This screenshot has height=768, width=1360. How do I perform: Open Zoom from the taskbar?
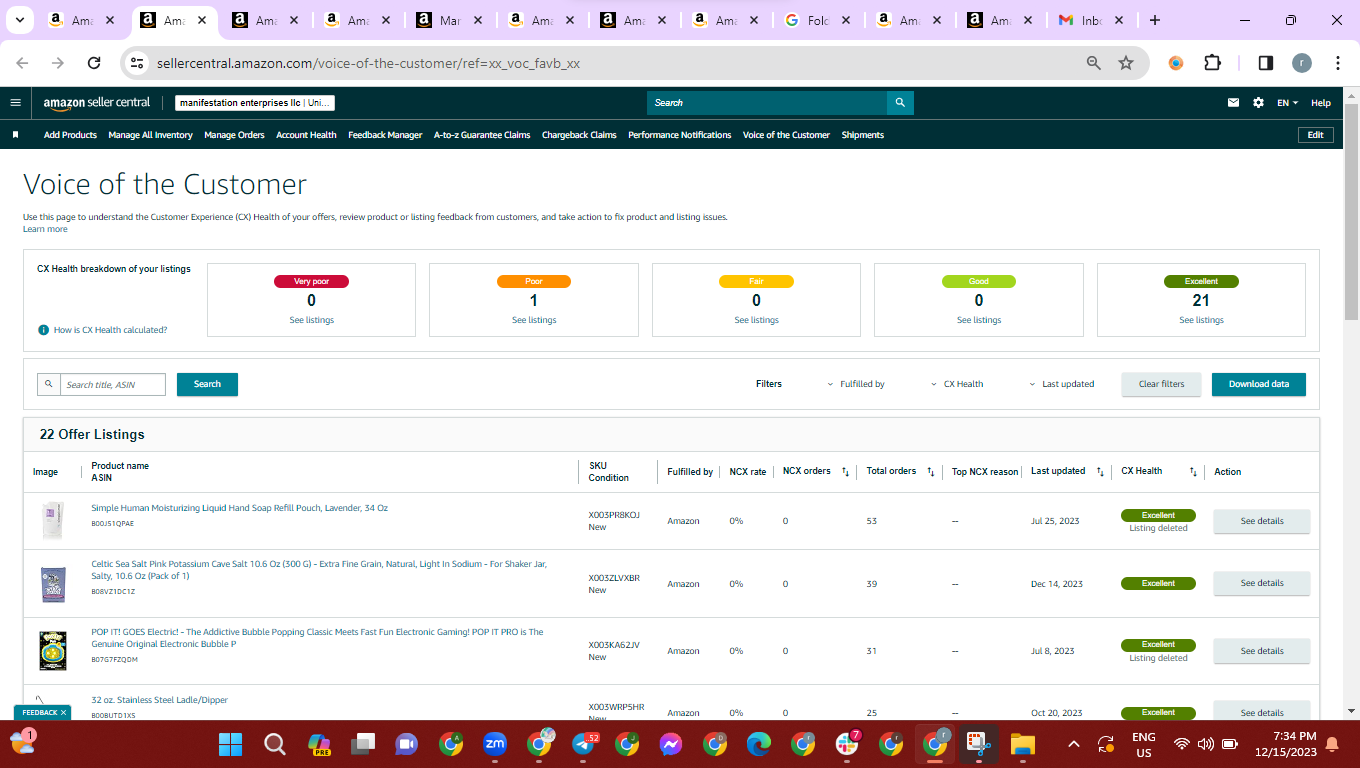[495, 744]
